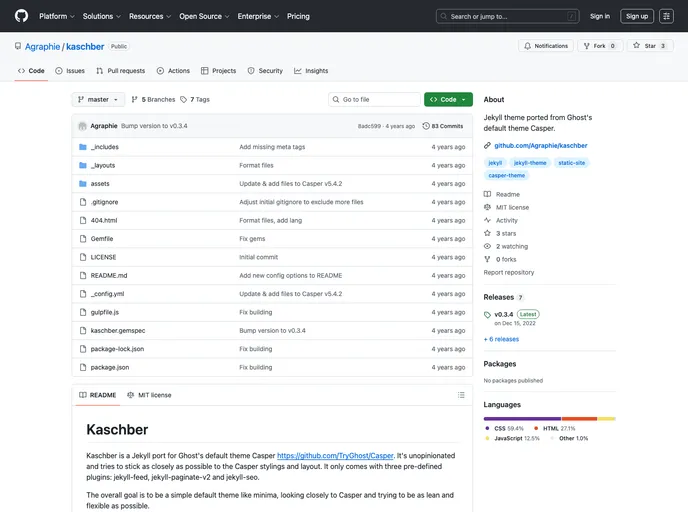Open GitHub Copilot icon in header
The width and height of the screenshot is (688, 512).
click(x=667, y=16)
